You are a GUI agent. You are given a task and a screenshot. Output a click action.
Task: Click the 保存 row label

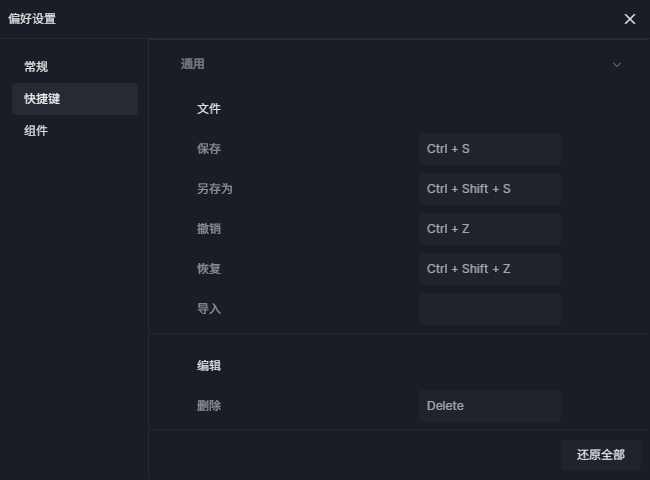(x=209, y=149)
